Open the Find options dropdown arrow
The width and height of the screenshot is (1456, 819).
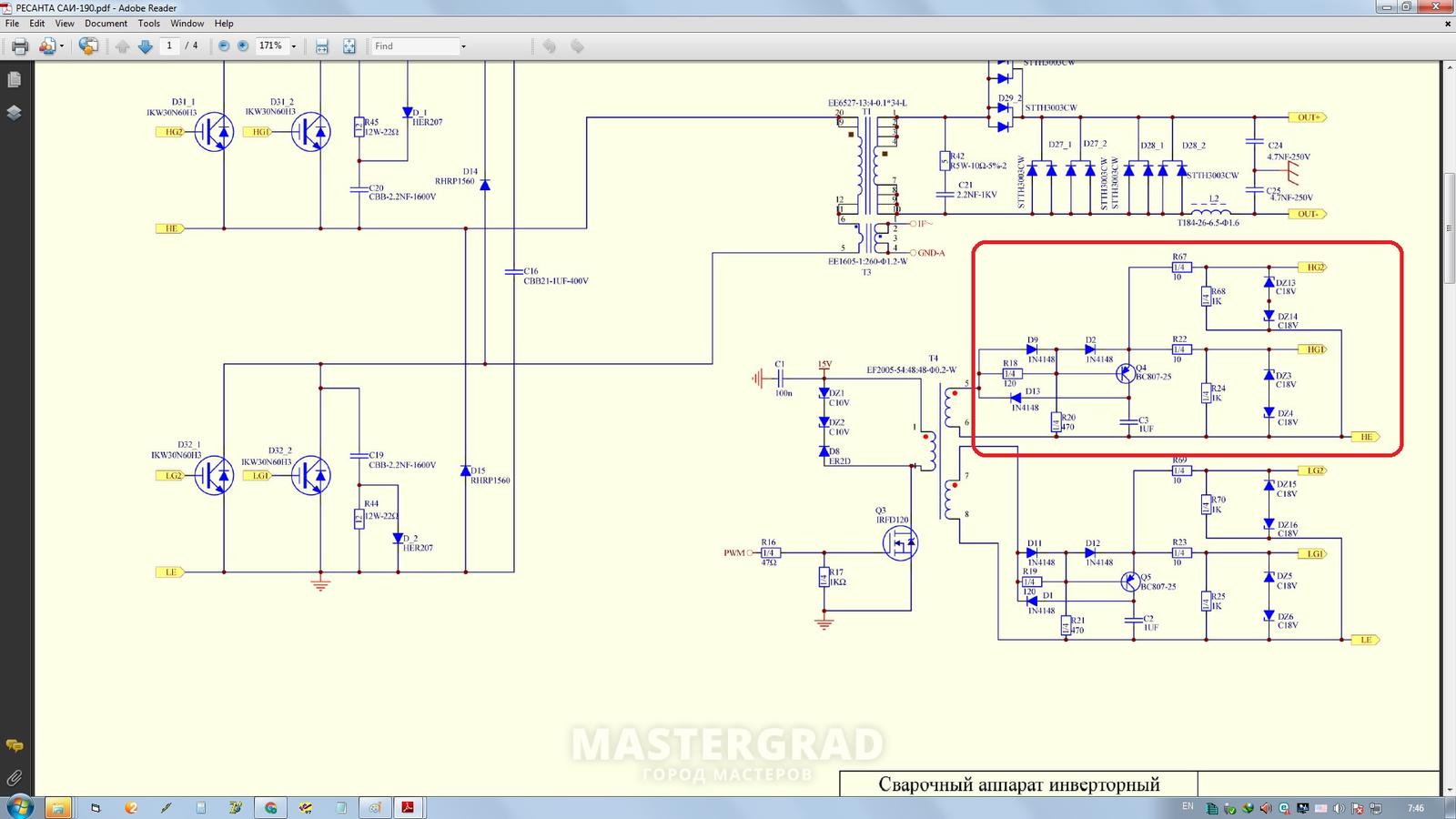[463, 46]
